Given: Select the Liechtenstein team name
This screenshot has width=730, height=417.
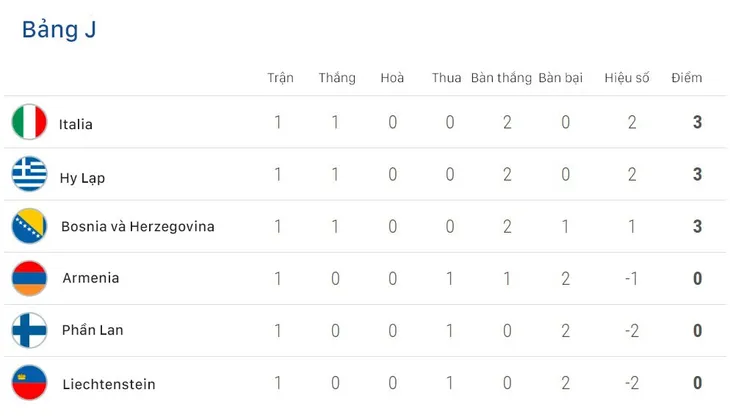Looking at the screenshot, I should tap(109, 384).
